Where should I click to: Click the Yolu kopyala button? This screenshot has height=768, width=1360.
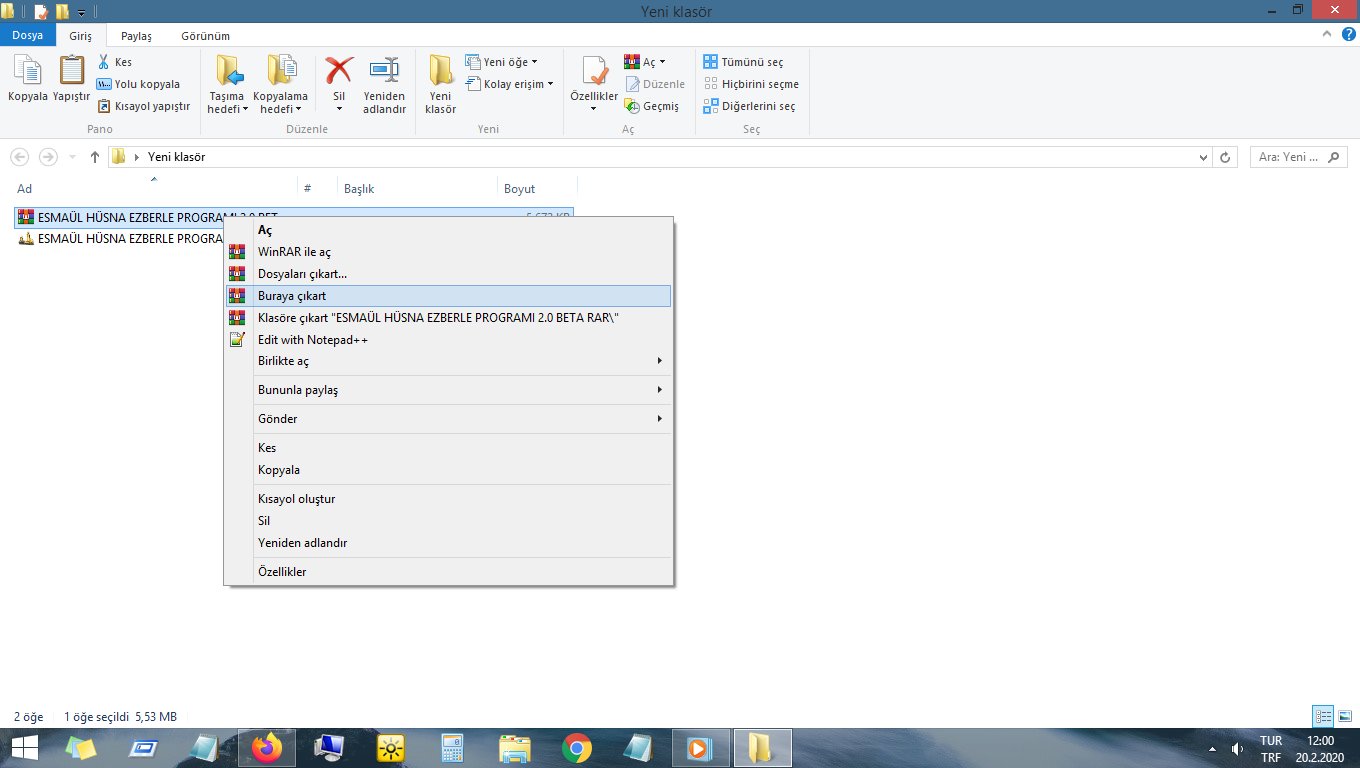[x=138, y=84]
